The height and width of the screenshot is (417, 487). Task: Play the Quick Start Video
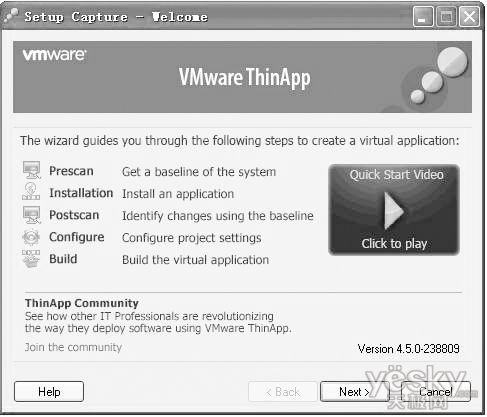click(394, 210)
